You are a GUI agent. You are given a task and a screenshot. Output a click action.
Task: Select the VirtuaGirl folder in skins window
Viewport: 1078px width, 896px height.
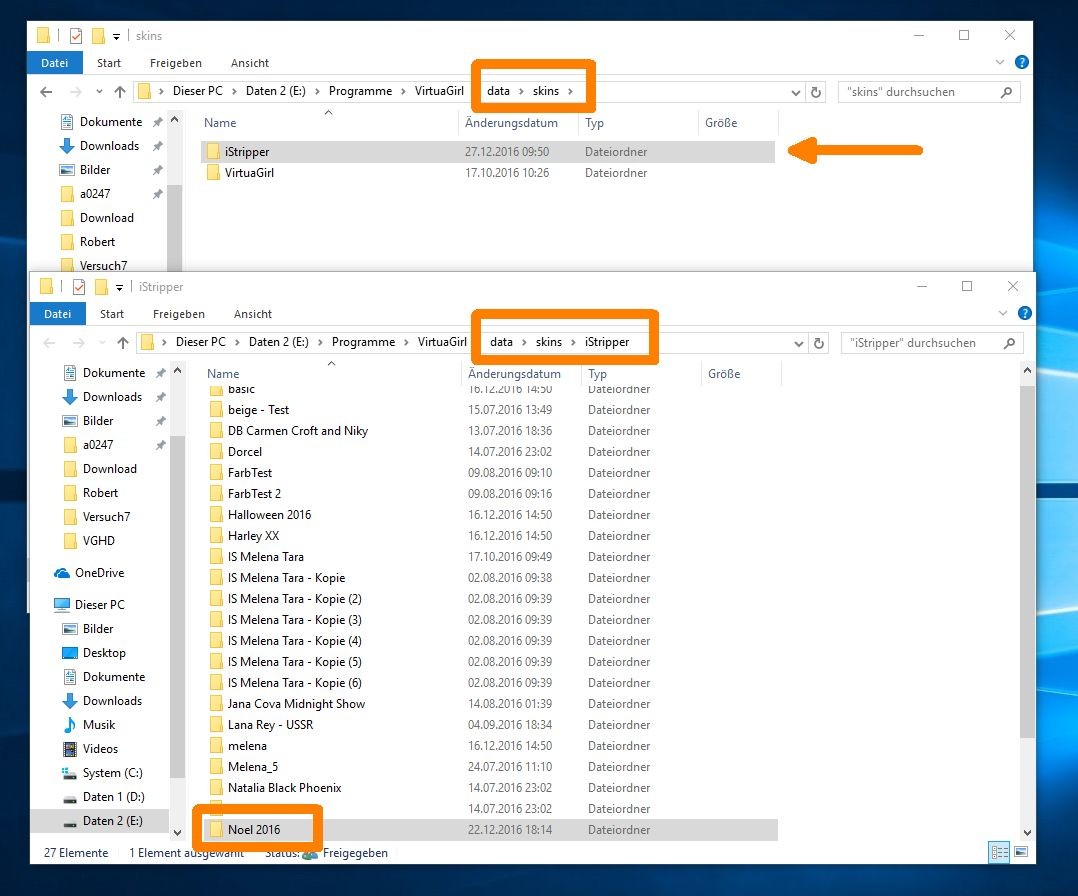pos(488,173)
